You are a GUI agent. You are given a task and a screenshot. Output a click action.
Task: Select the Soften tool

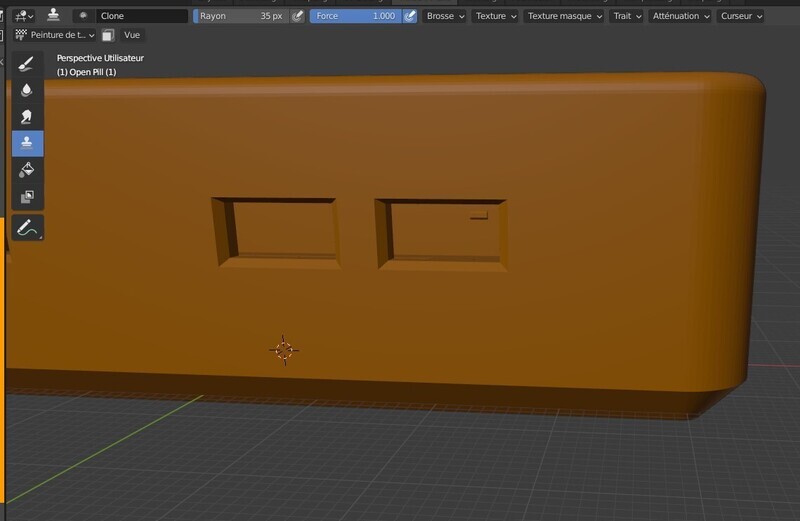pyautogui.click(x=27, y=90)
